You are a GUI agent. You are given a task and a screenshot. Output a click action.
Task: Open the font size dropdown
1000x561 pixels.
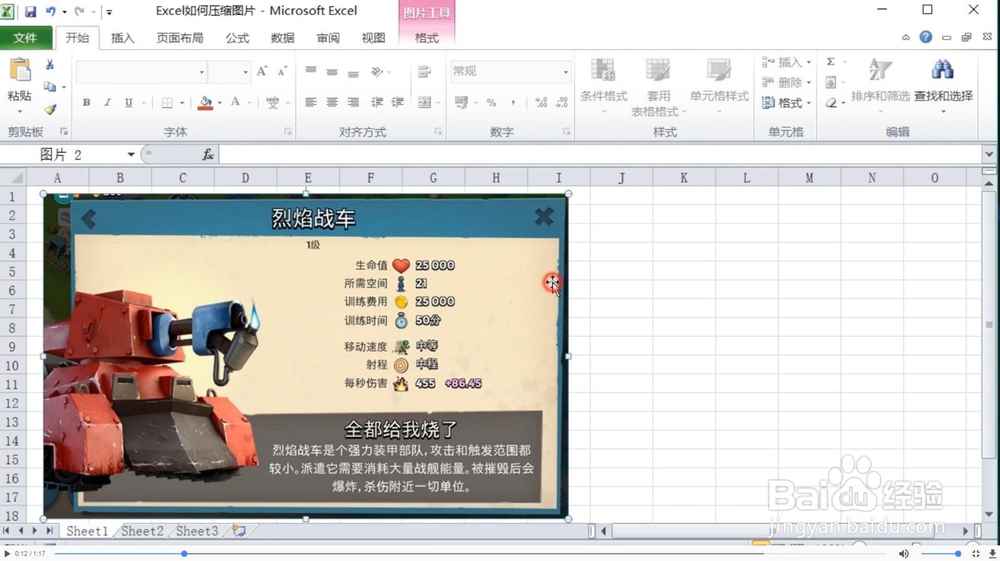pyautogui.click(x=246, y=72)
